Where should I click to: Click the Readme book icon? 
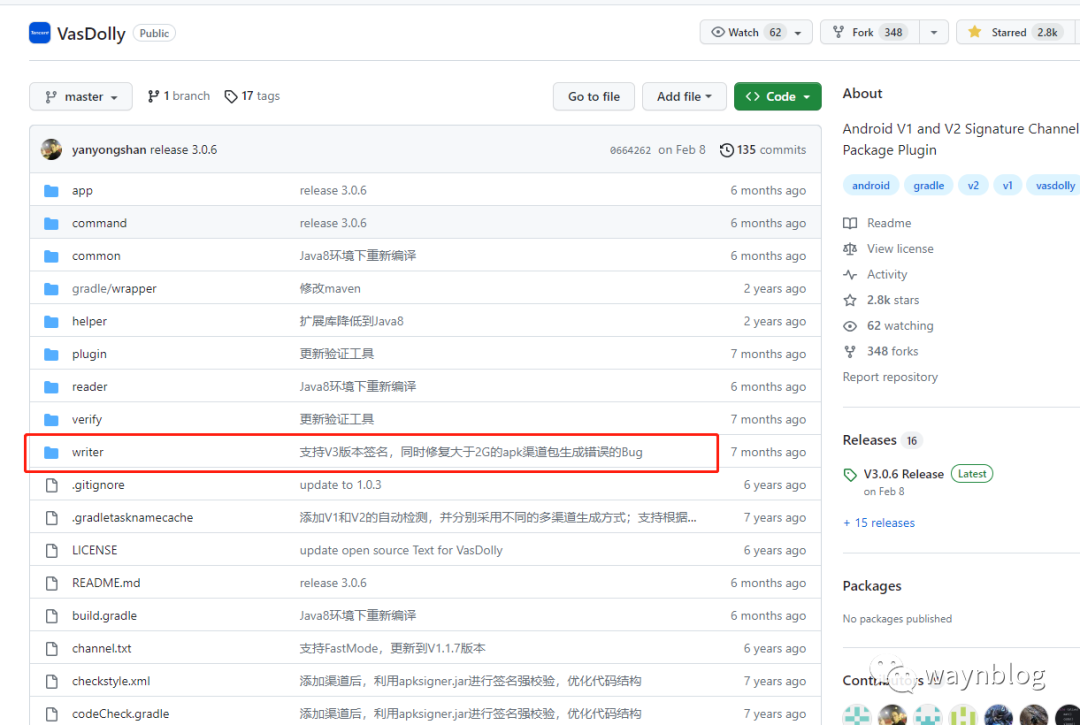(850, 223)
